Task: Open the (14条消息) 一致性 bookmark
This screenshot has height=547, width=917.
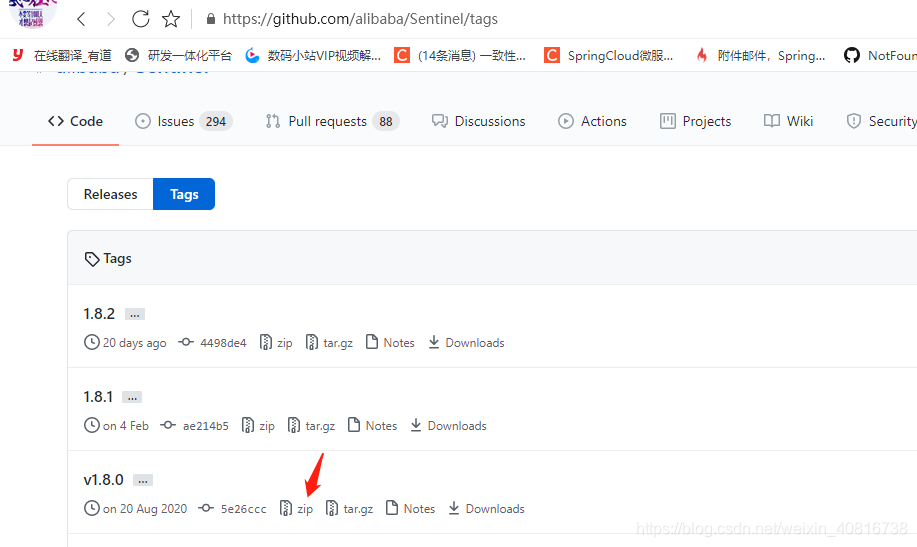Action: tap(460, 56)
